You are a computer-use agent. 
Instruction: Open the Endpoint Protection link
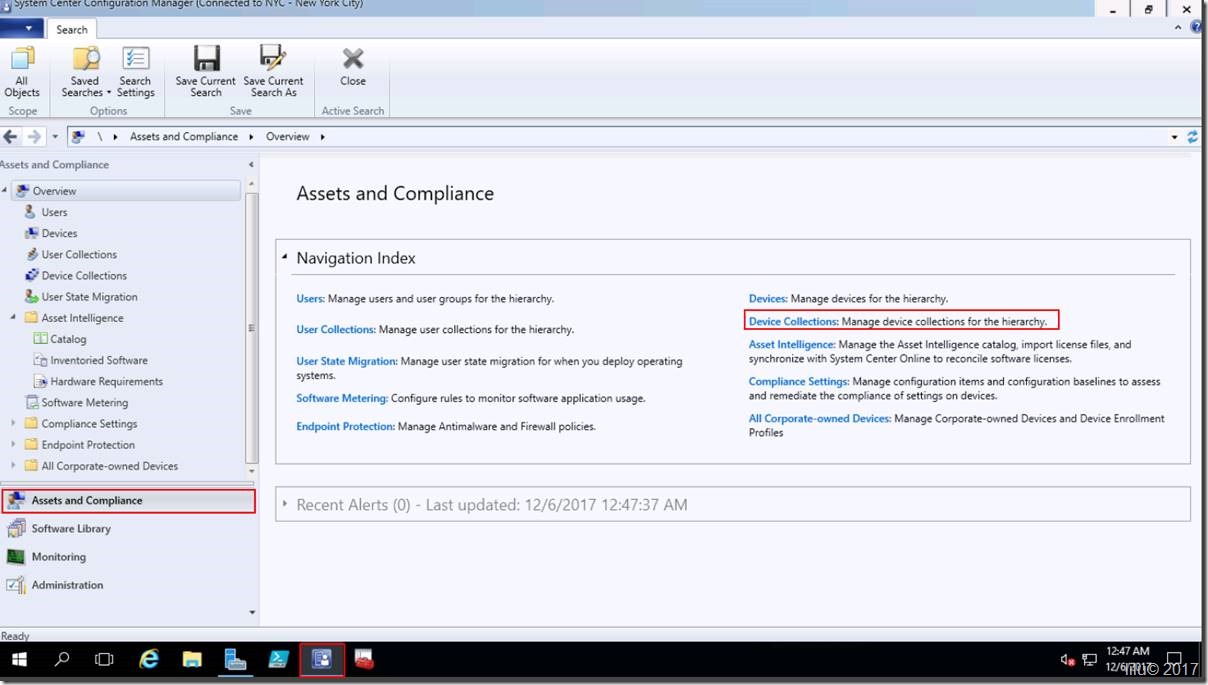pos(346,426)
